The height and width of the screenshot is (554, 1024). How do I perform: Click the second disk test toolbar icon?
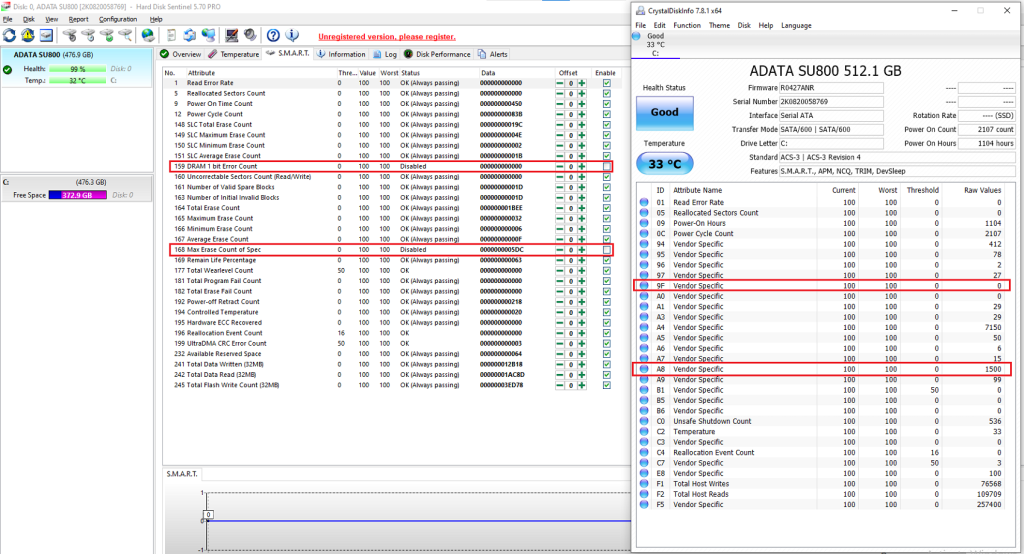point(88,35)
